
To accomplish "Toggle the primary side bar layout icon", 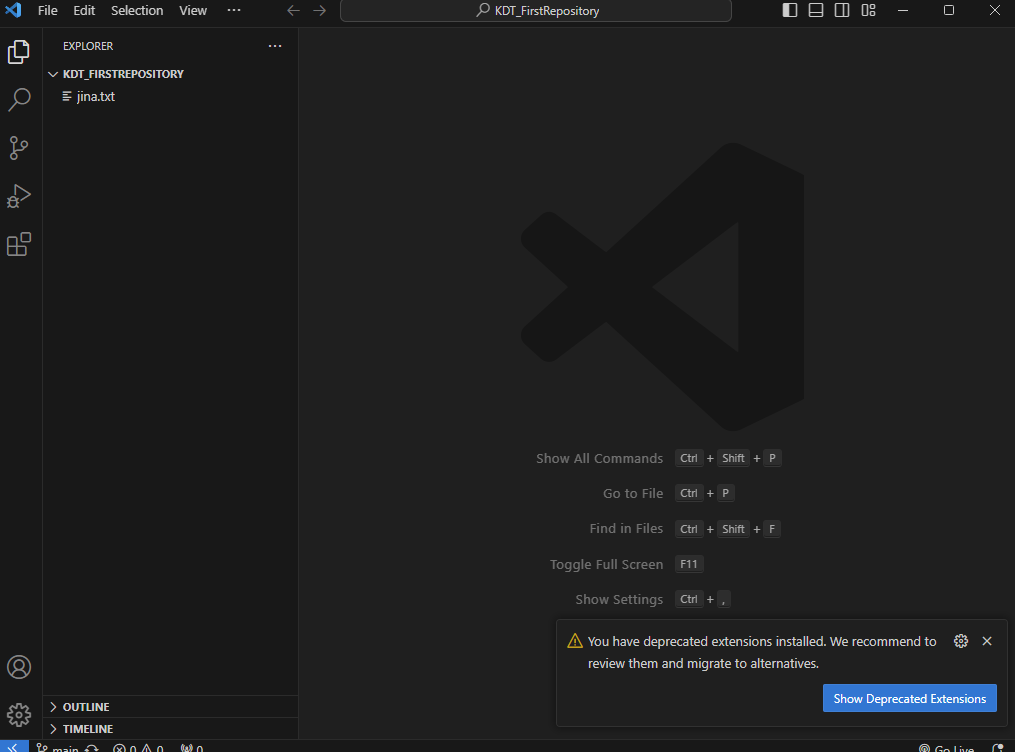I will (x=790, y=10).
